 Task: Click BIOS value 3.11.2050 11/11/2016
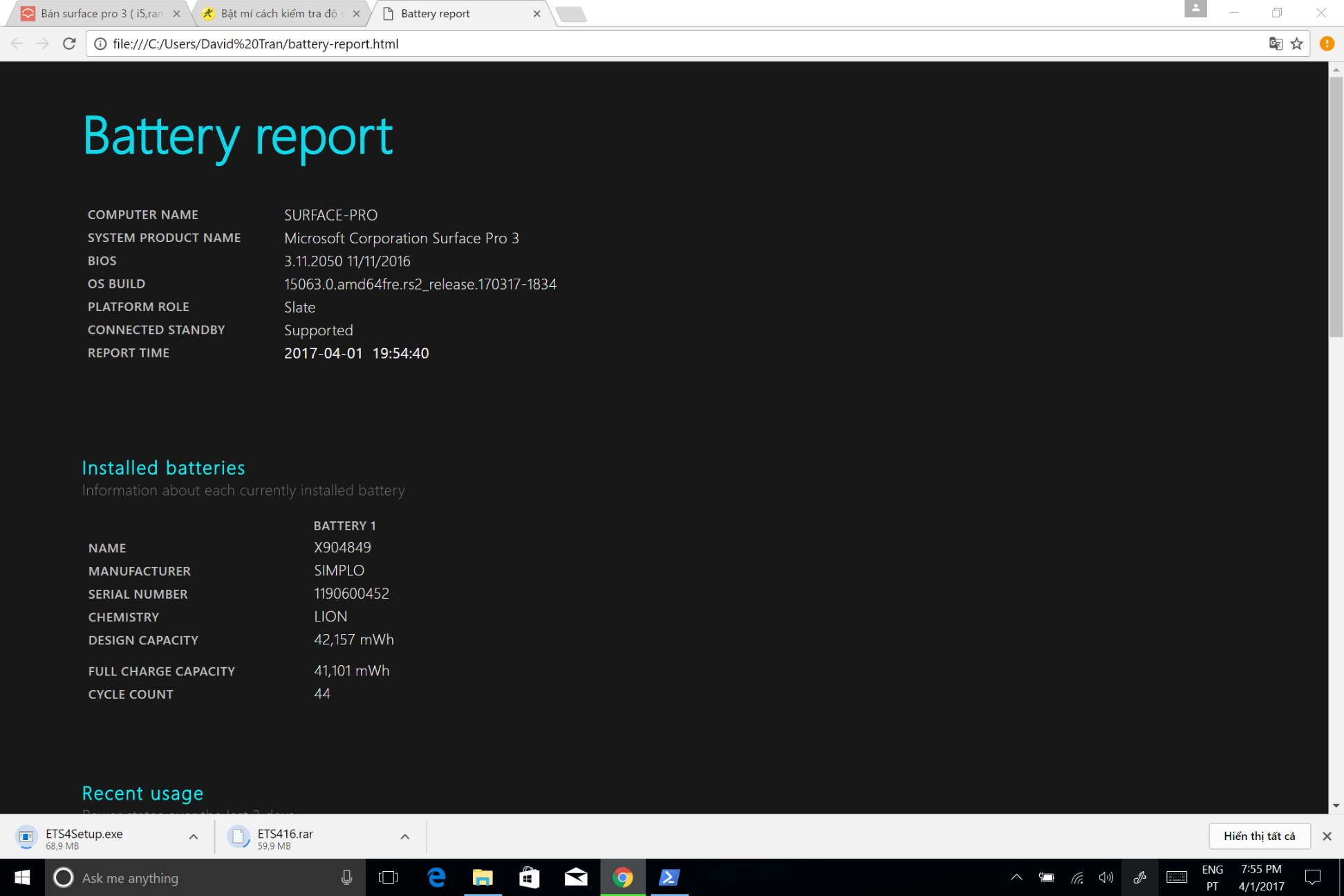point(347,261)
